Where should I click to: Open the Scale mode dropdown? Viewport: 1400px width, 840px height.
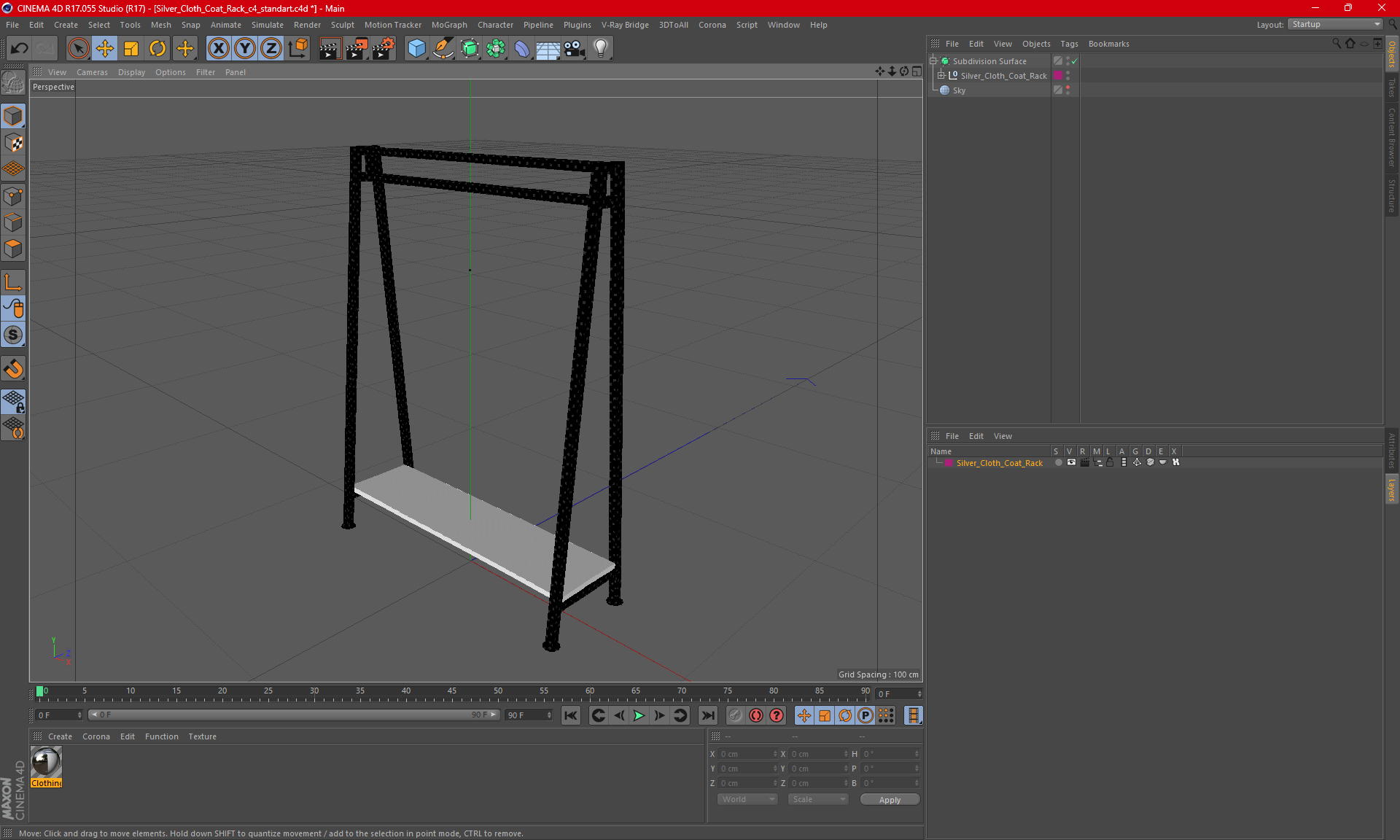818,799
